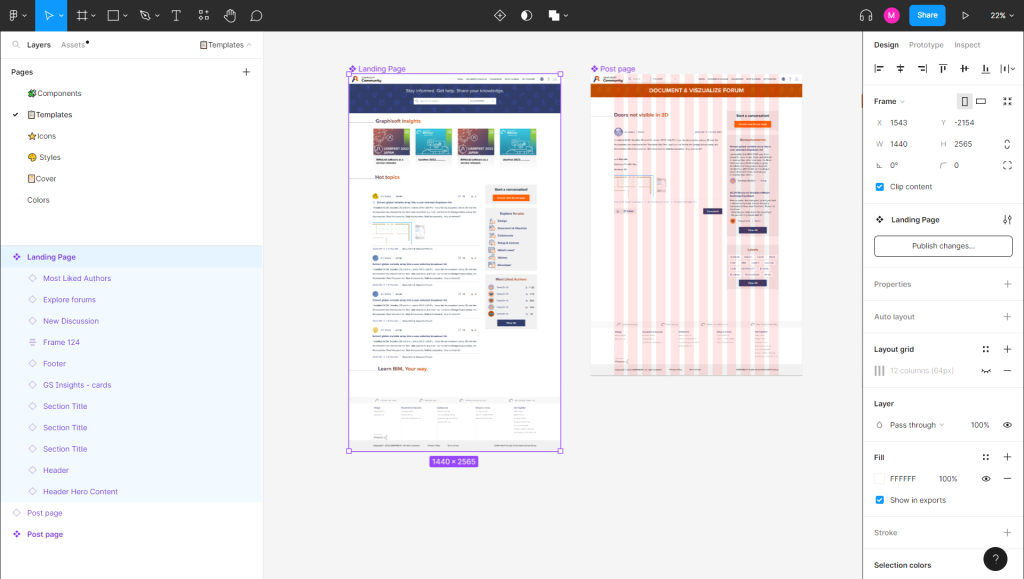
Task: Toggle the Show in exports checkbox
Action: [880, 500]
